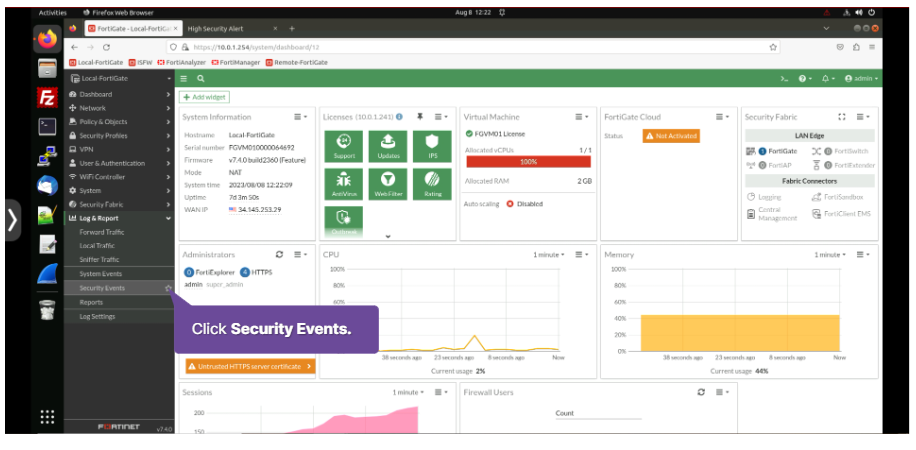The width and height of the screenshot is (916, 450).
Task: Expand the Security Fabric widget fullscreen
Action: (842, 117)
